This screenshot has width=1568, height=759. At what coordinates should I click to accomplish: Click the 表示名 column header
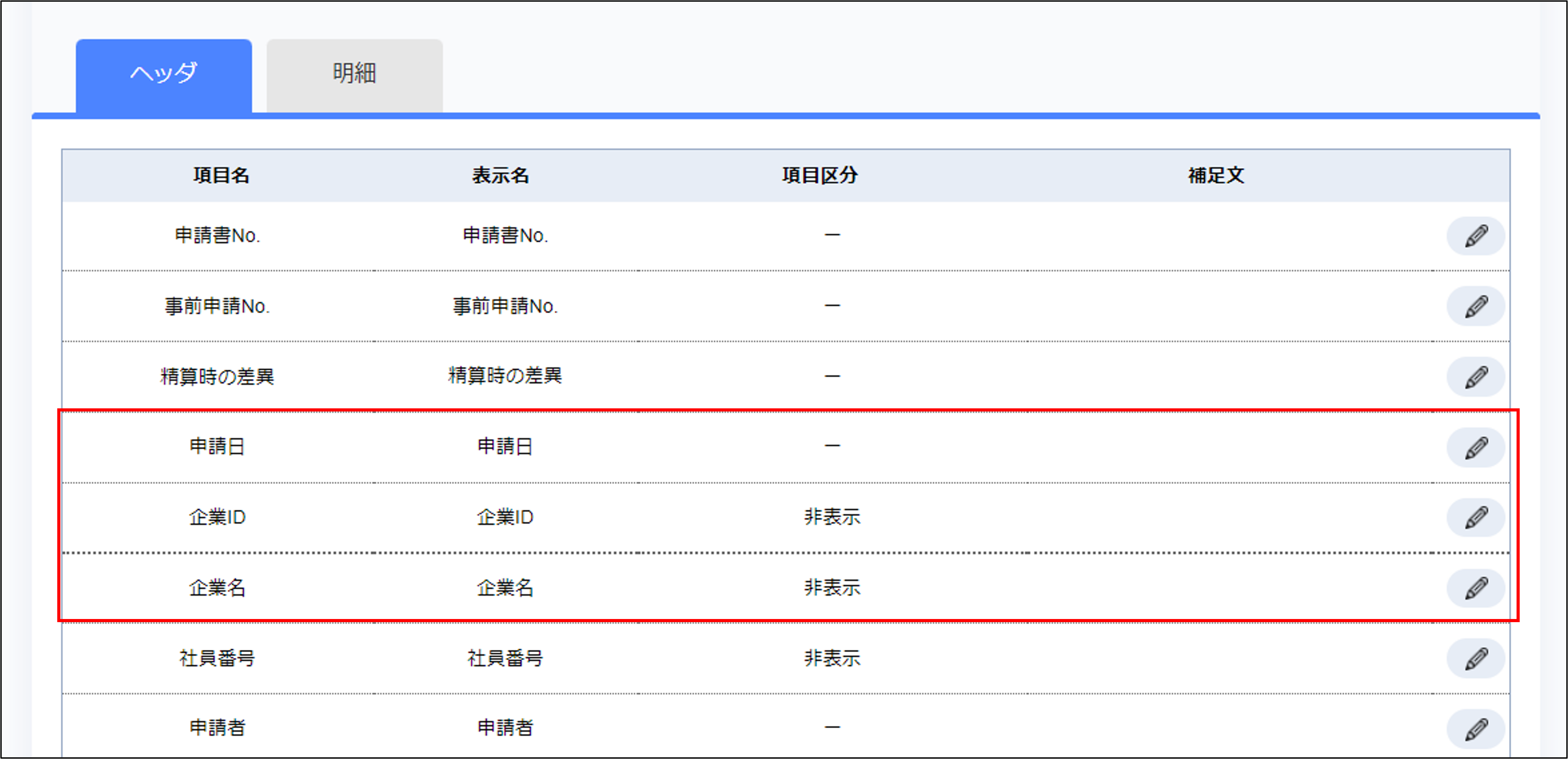(500, 175)
